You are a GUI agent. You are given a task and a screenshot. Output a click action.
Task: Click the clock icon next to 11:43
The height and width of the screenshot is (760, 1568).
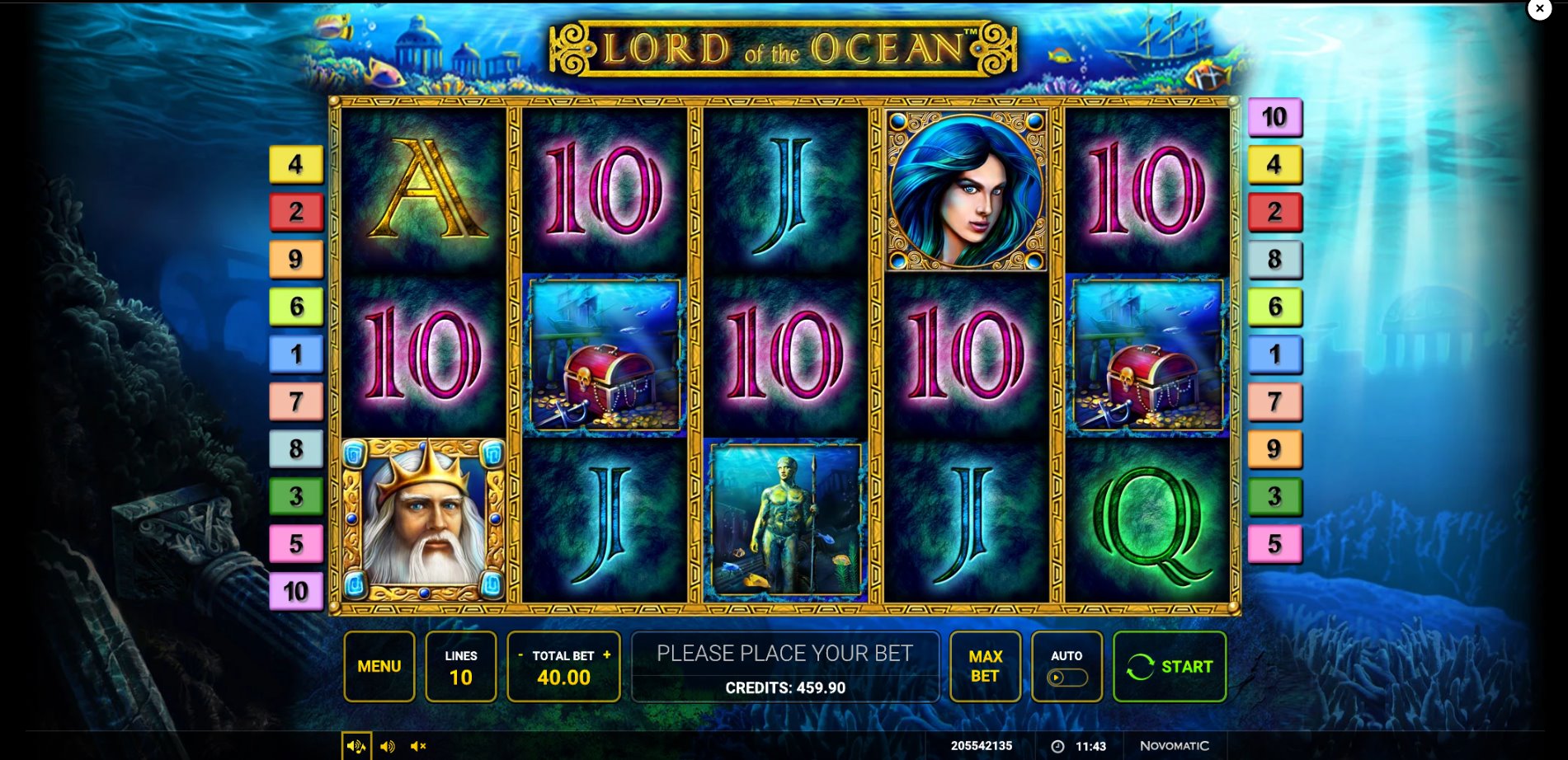tap(1057, 746)
